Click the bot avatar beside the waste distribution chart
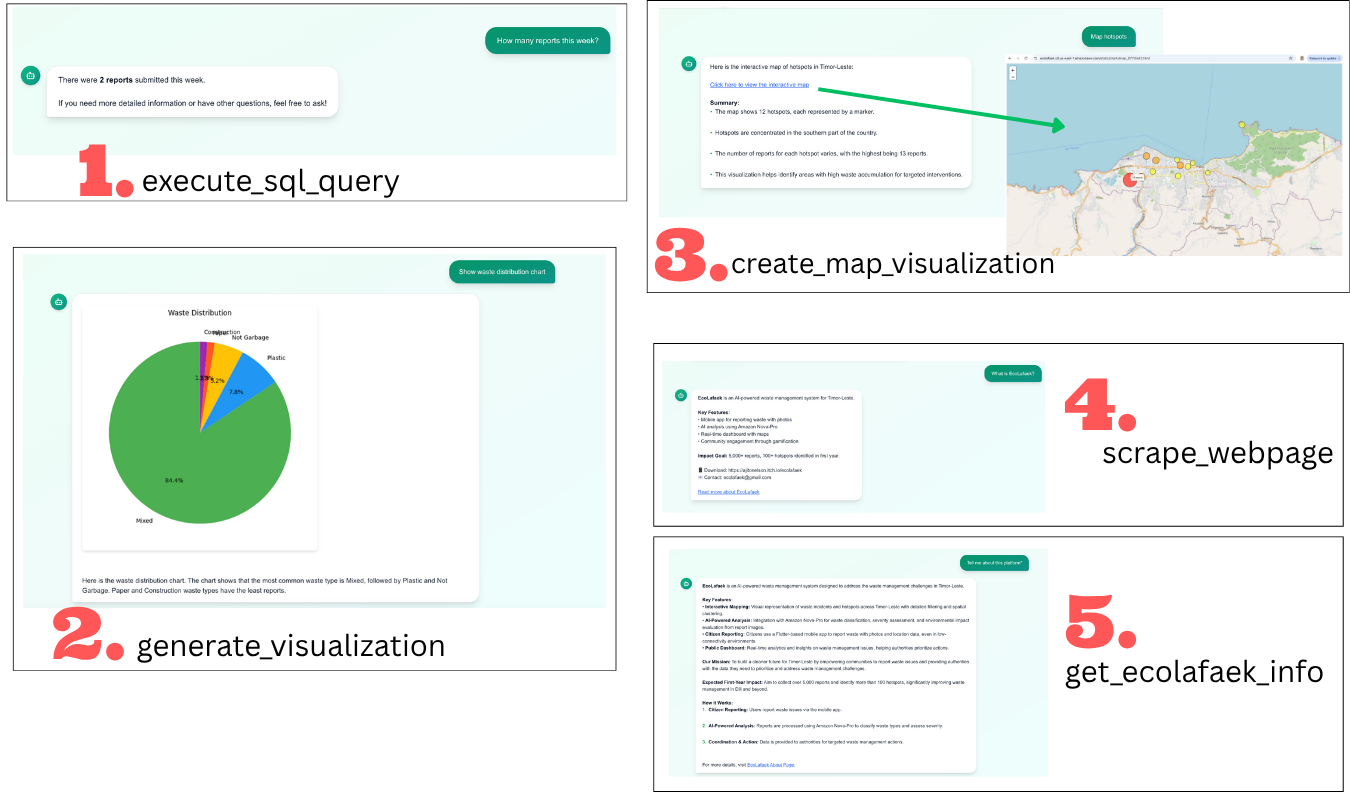 click(x=59, y=302)
